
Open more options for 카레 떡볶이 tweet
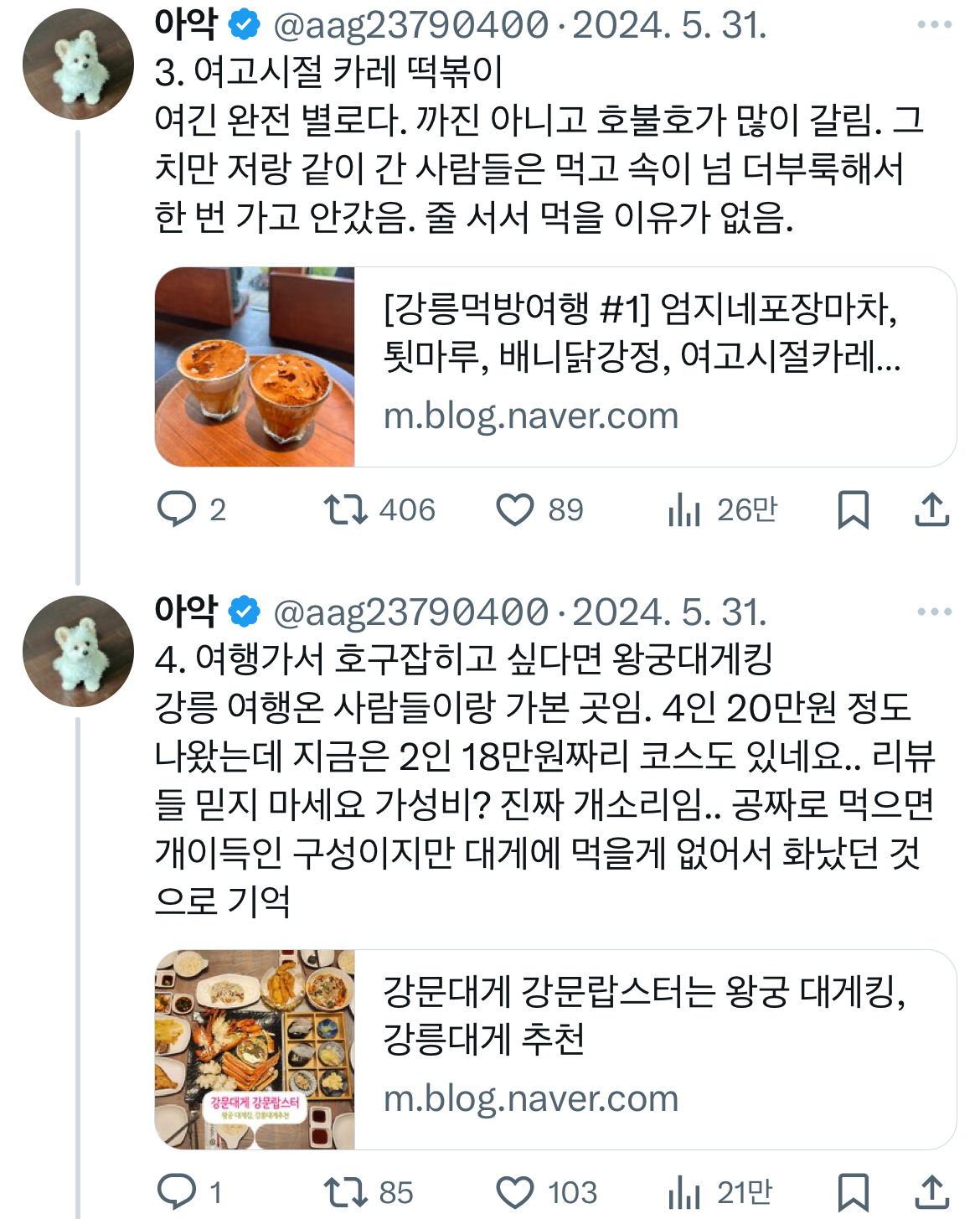(x=934, y=25)
